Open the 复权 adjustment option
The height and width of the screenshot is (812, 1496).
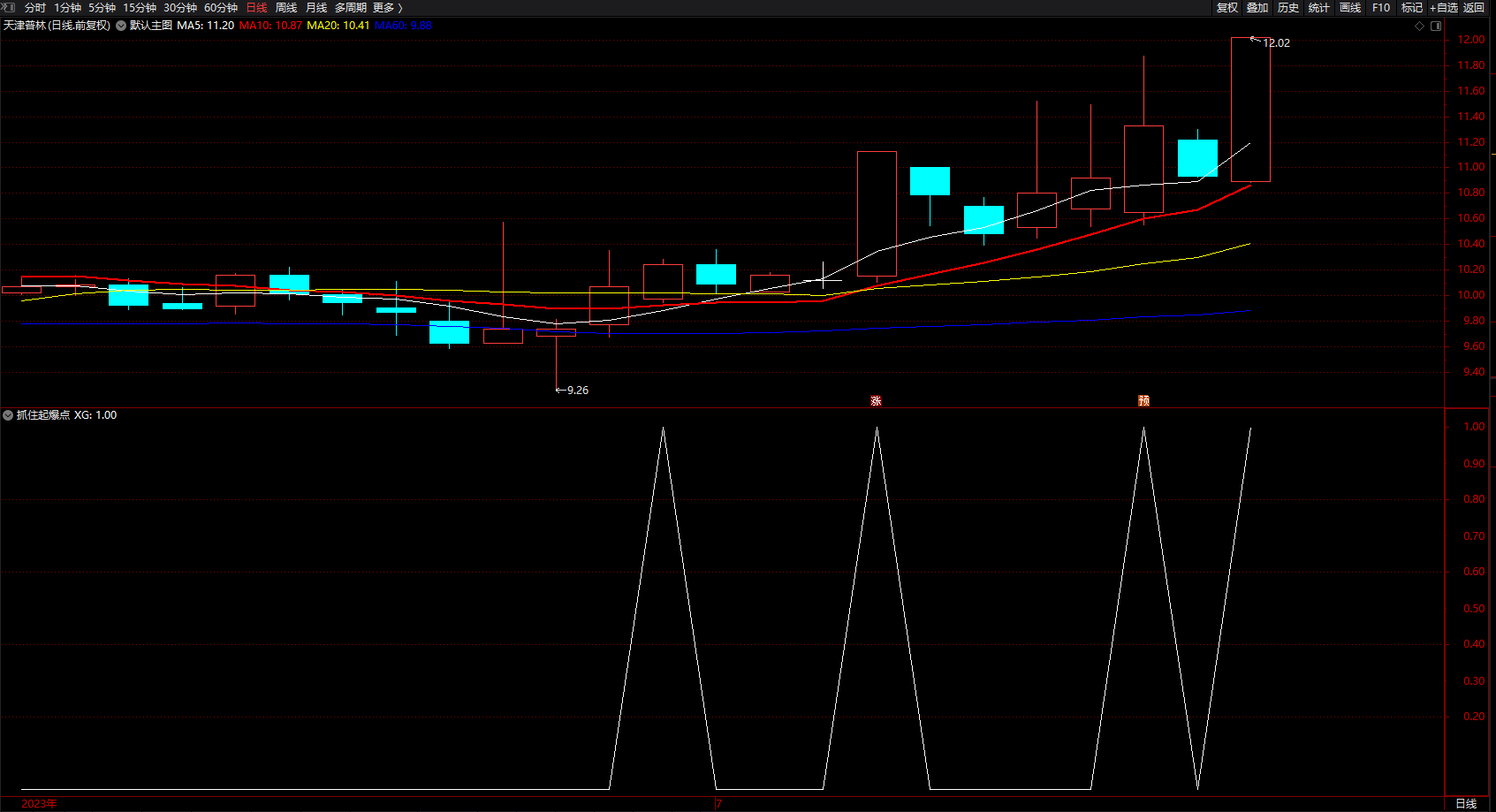[x=1227, y=8]
